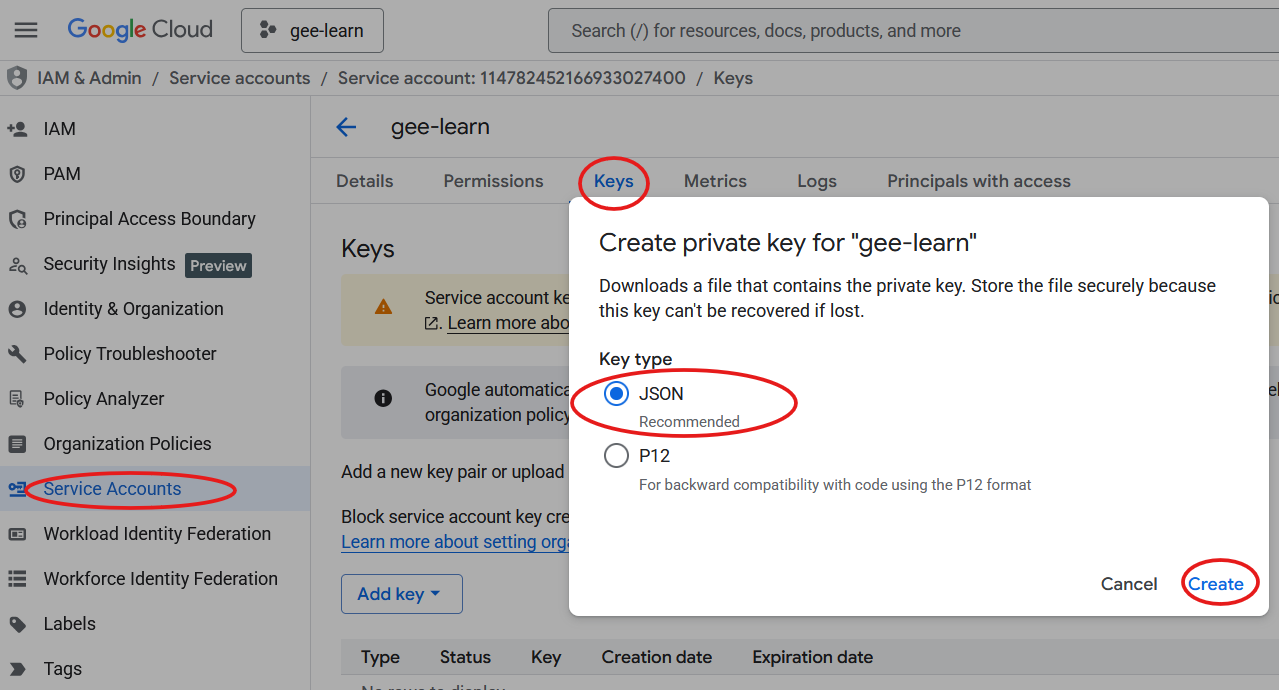
Task: Click the warning triangle in the banner
Action: [384, 310]
